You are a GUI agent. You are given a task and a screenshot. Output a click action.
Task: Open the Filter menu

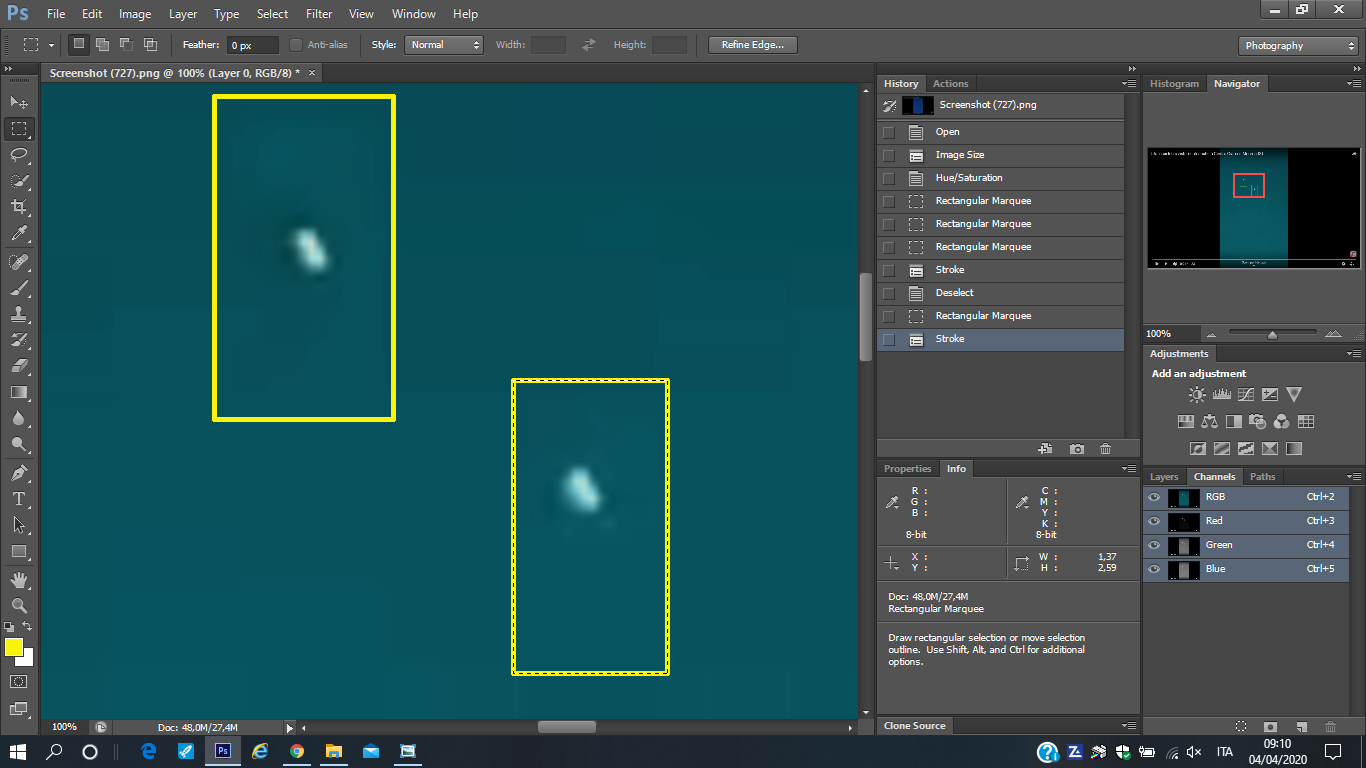[x=319, y=14]
